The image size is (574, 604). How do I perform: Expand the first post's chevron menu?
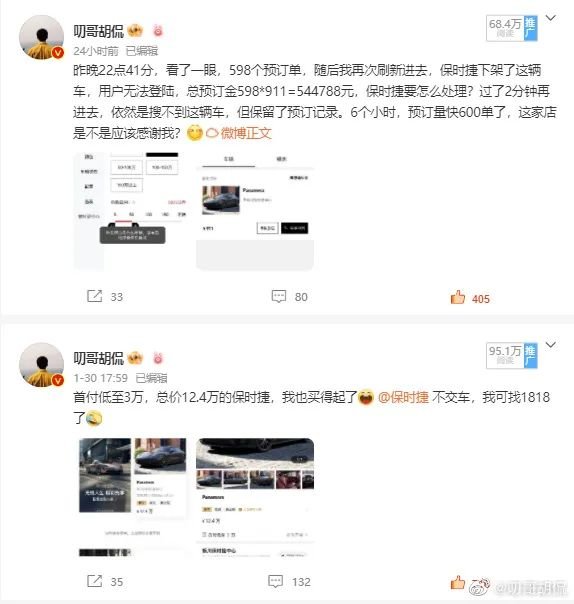click(x=551, y=18)
